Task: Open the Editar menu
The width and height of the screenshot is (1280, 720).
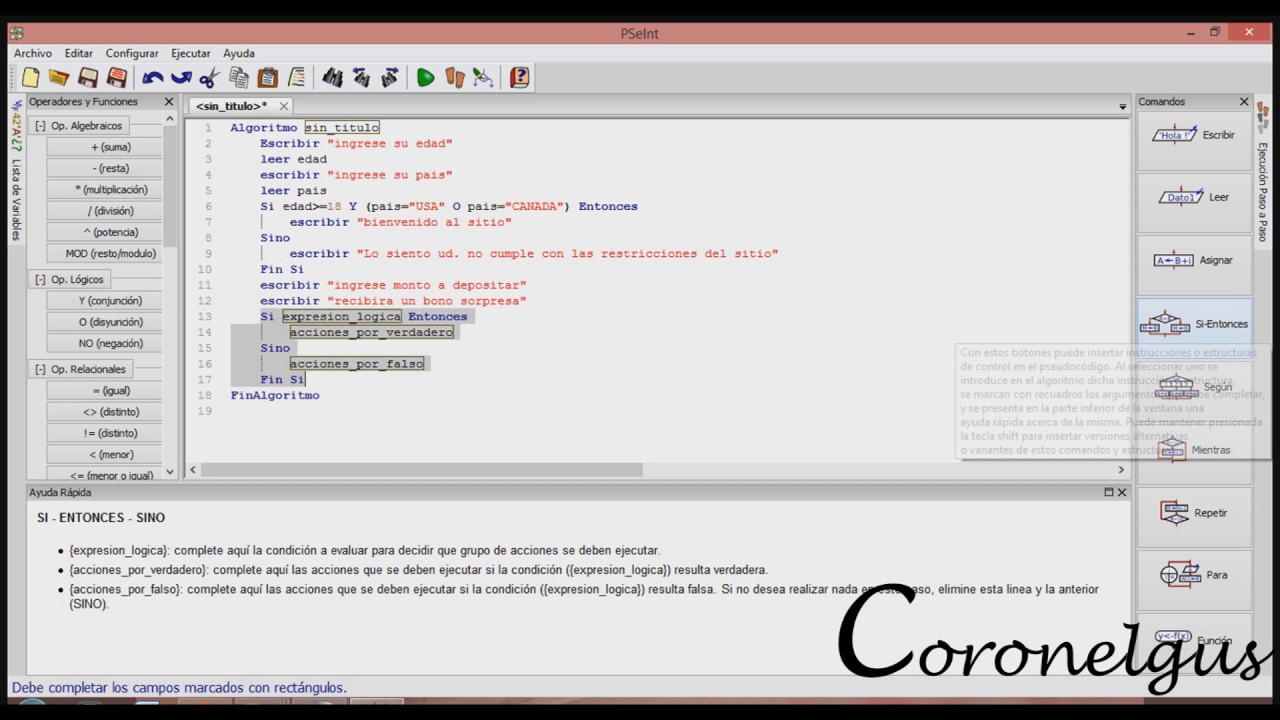Action: pyautogui.click(x=79, y=53)
